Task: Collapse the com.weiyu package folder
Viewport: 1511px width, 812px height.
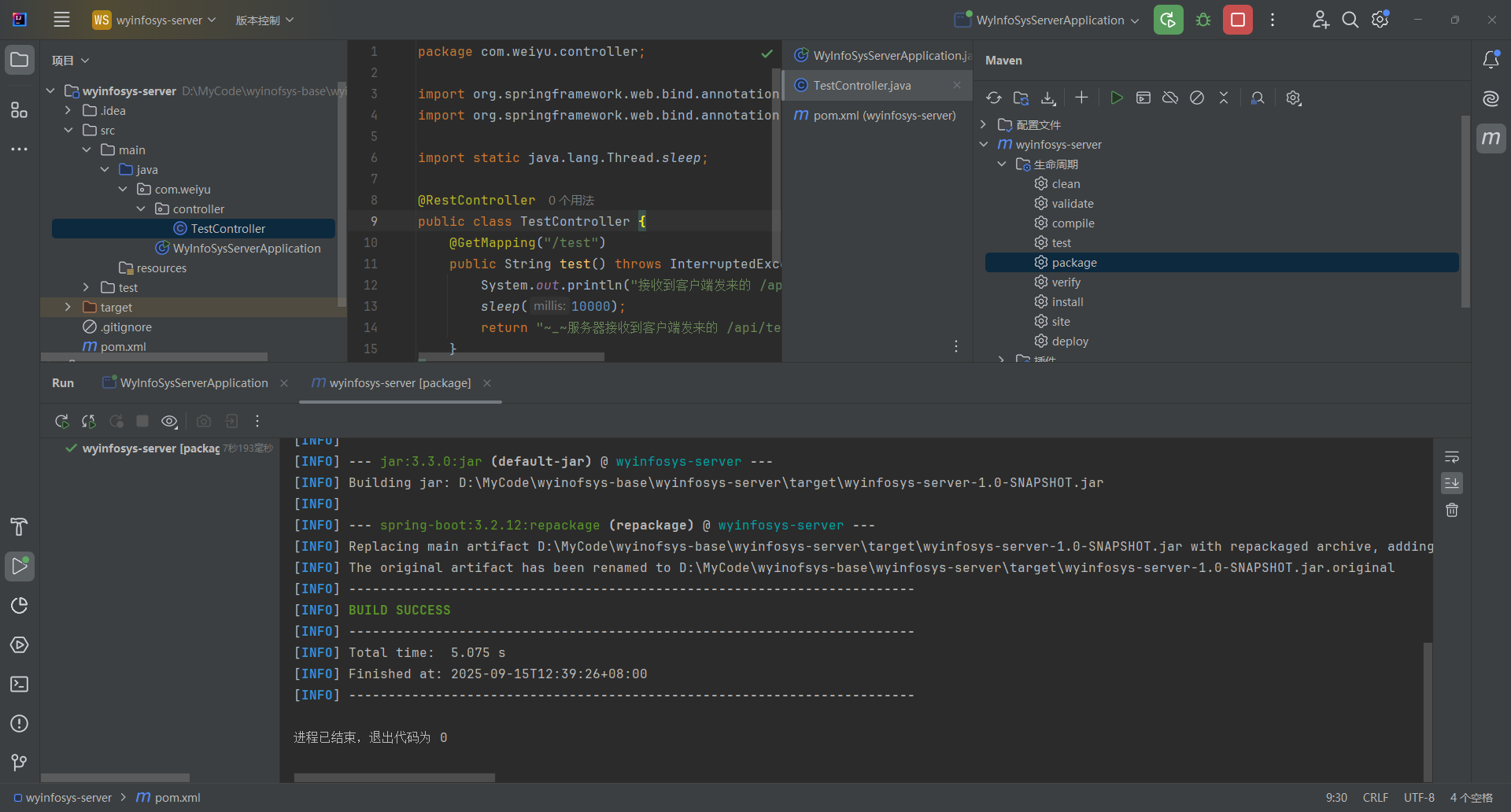Action: (123, 189)
